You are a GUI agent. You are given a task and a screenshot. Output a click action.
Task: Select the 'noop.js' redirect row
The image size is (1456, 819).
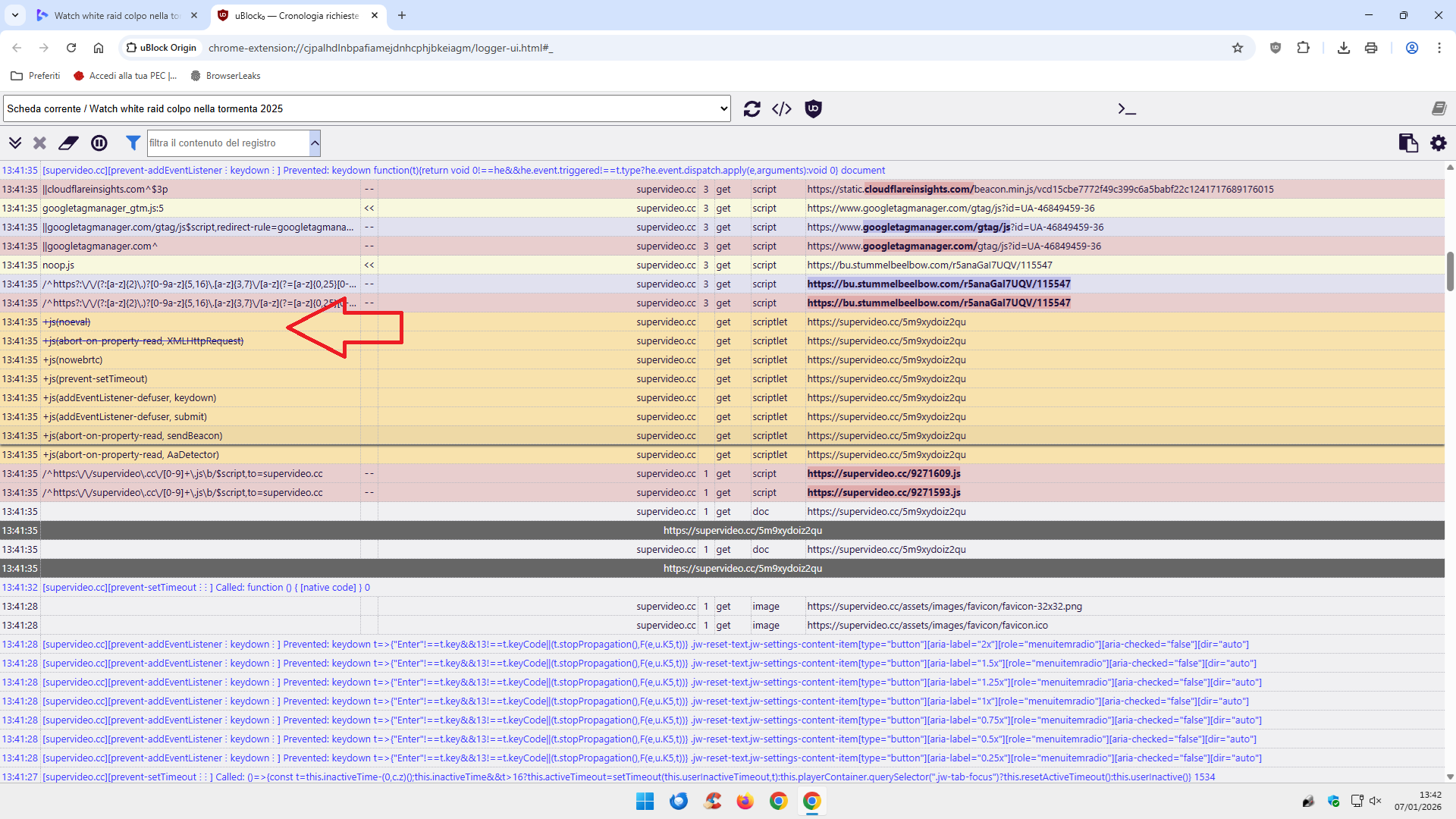click(x=722, y=265)
